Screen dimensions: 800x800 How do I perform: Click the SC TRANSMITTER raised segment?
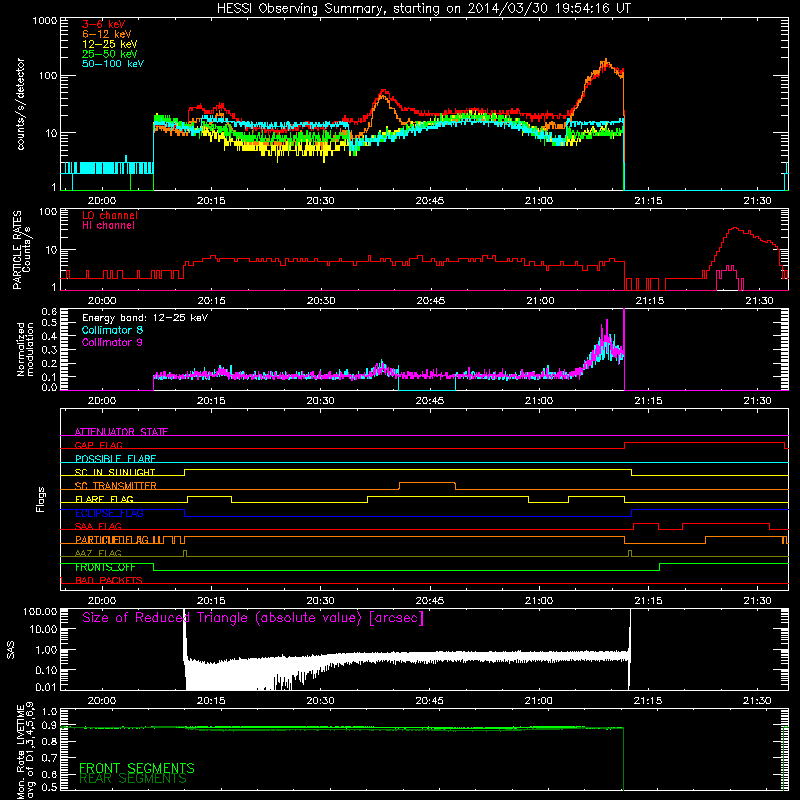(427, 482)
